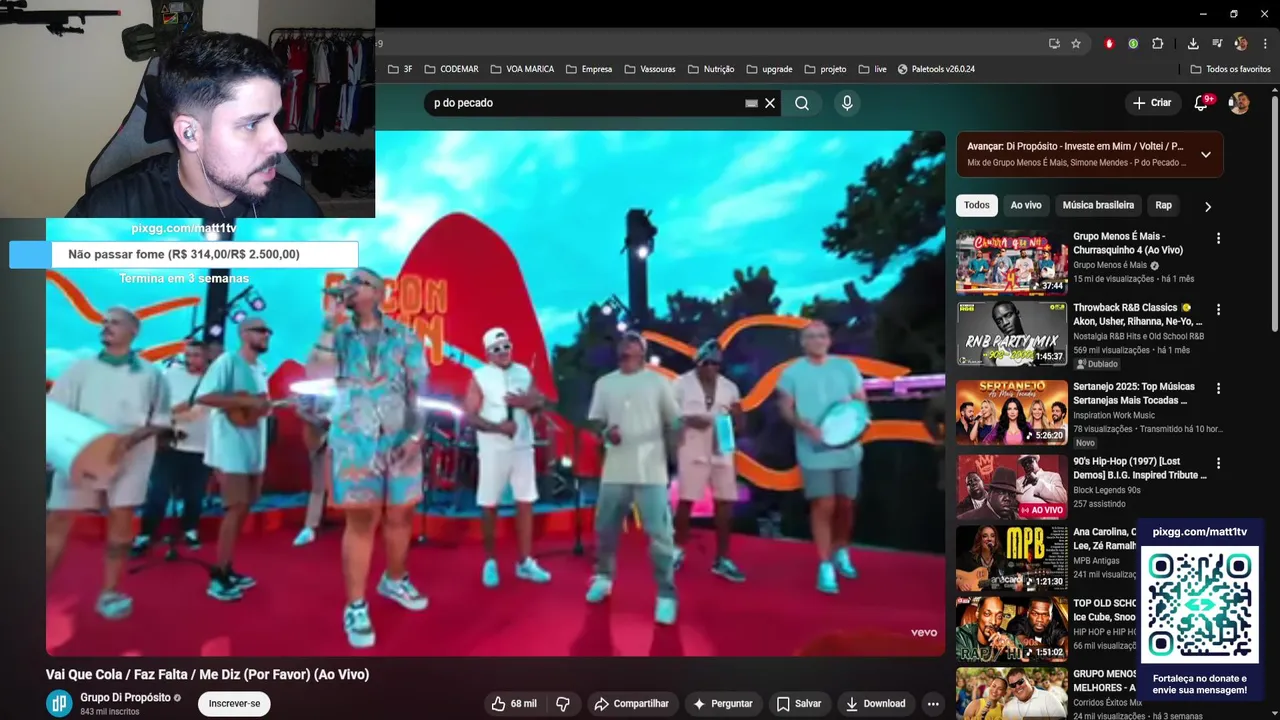Open options for Churrasquinho 4 video
The width and height of the screenshot is (1280, 720).
pyautogui.click(x=1218, y=239)
